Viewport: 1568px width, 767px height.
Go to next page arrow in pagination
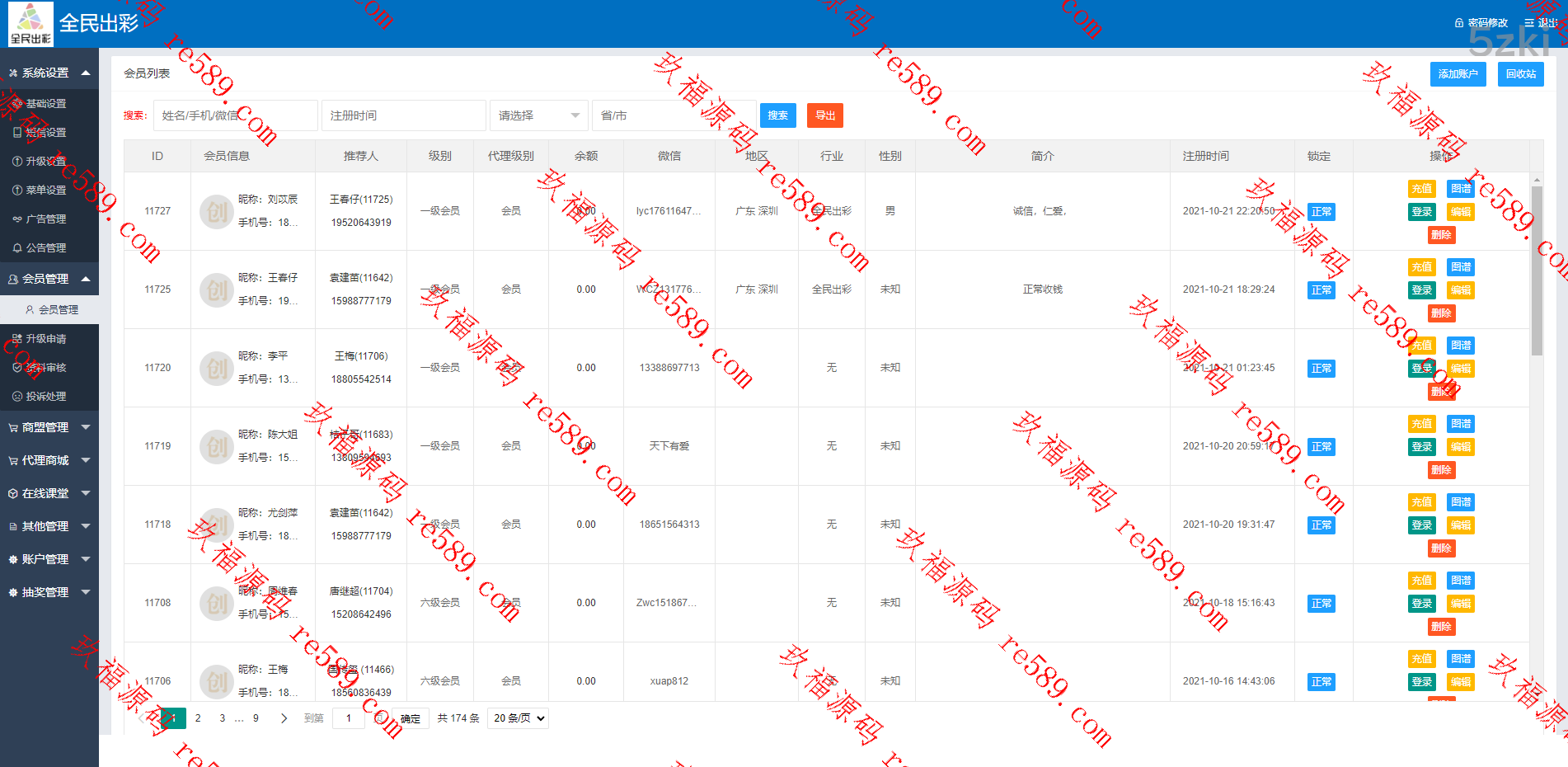click(x=284, y=718)
